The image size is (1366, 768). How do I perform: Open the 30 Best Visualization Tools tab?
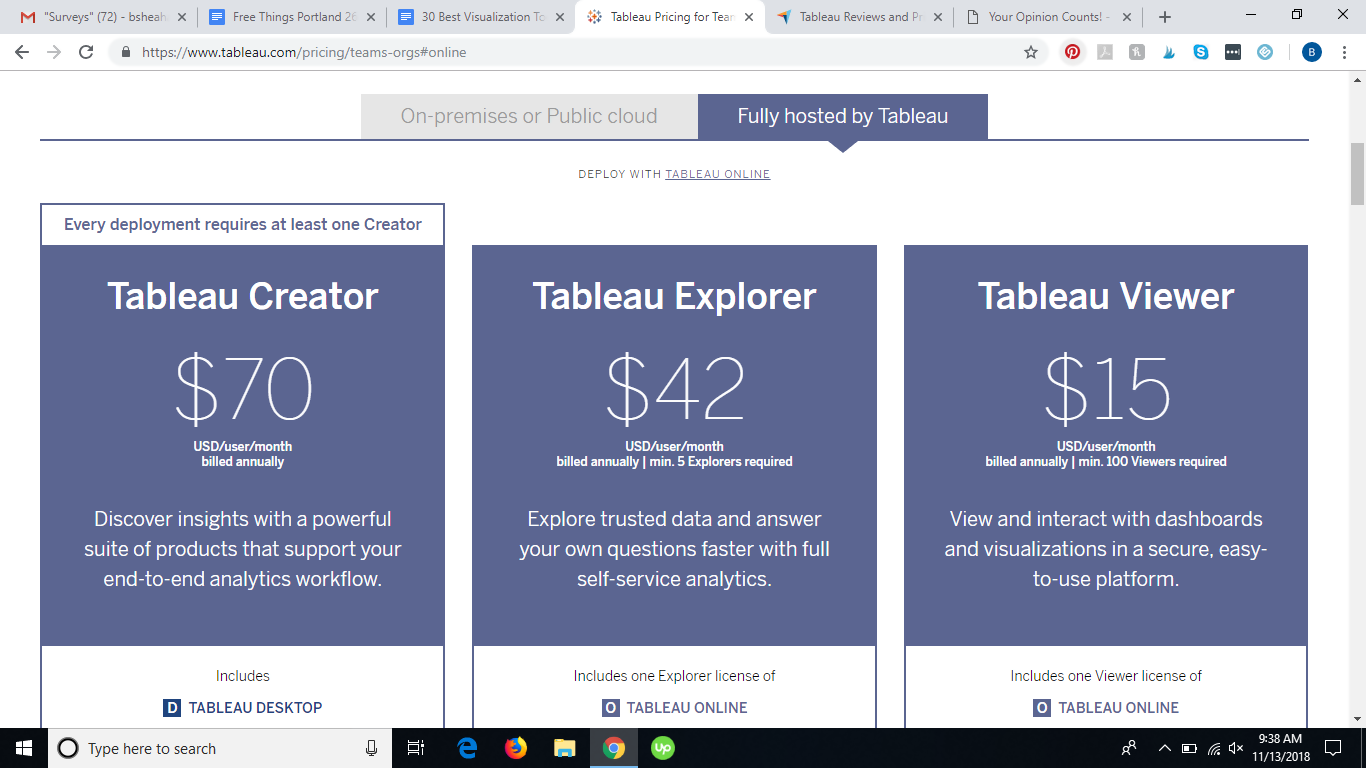coord(480,17)
